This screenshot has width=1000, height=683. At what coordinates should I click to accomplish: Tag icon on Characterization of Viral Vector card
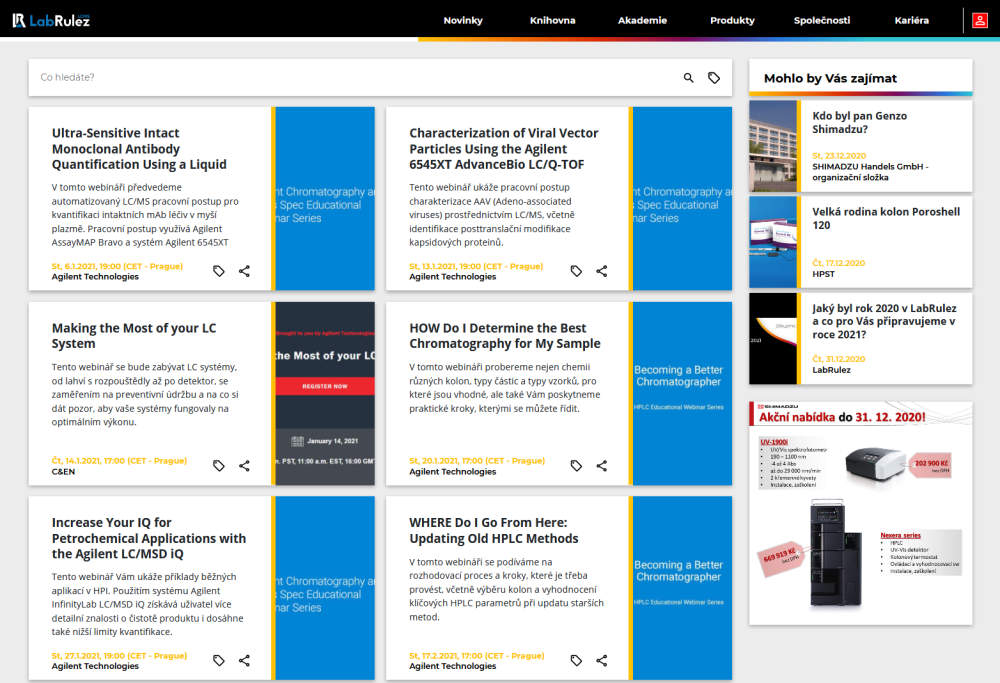tap(576, 271)
